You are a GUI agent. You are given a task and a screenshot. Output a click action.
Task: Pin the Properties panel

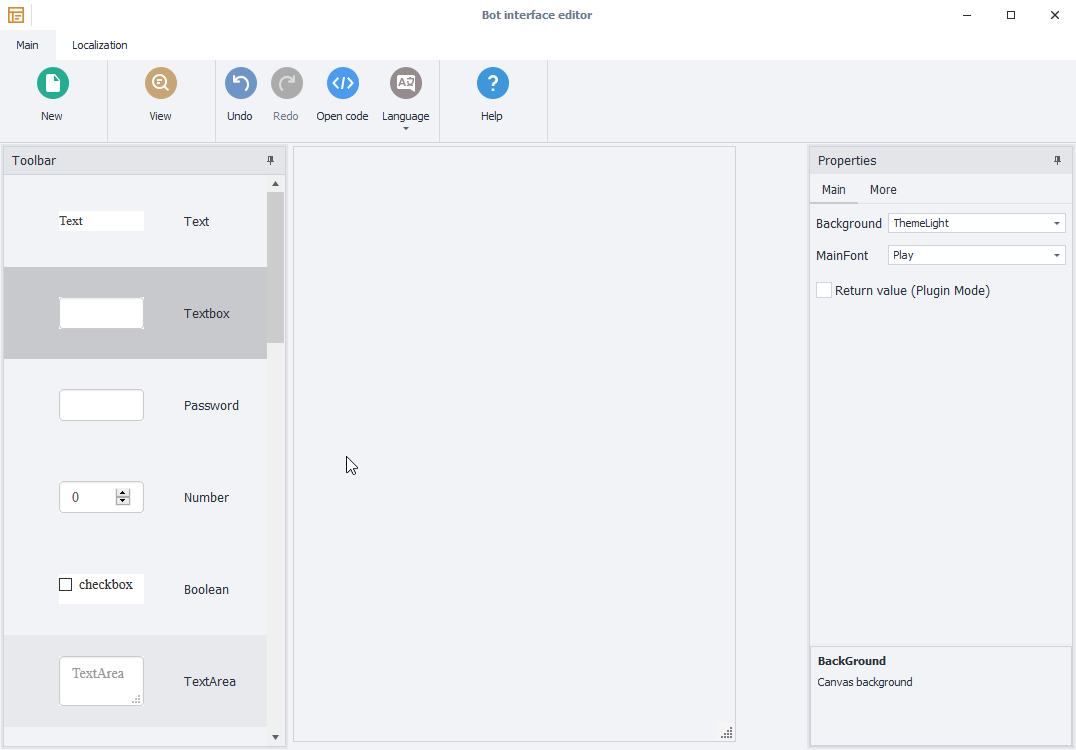point(1057,161)
